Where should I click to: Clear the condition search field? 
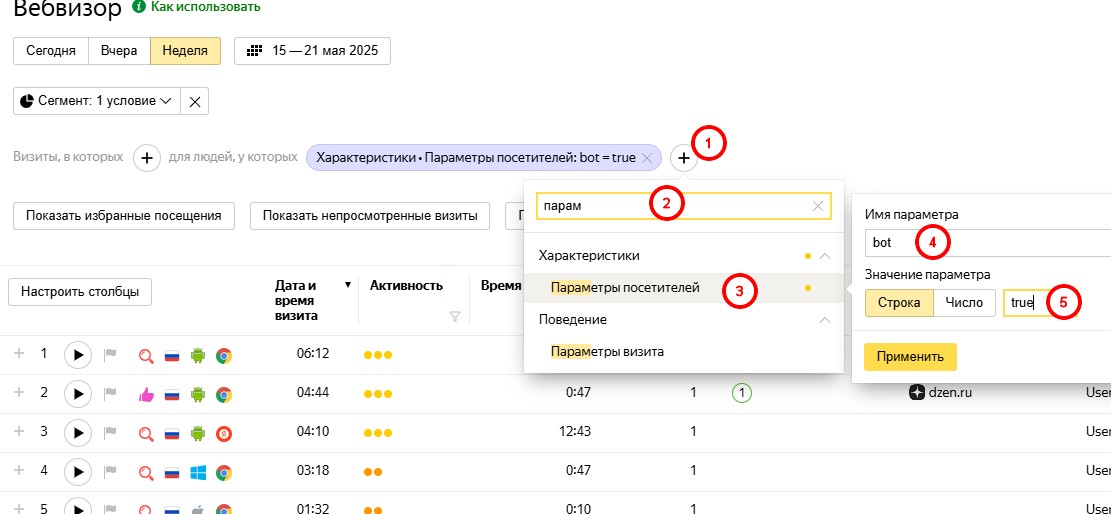pos(818,206)
